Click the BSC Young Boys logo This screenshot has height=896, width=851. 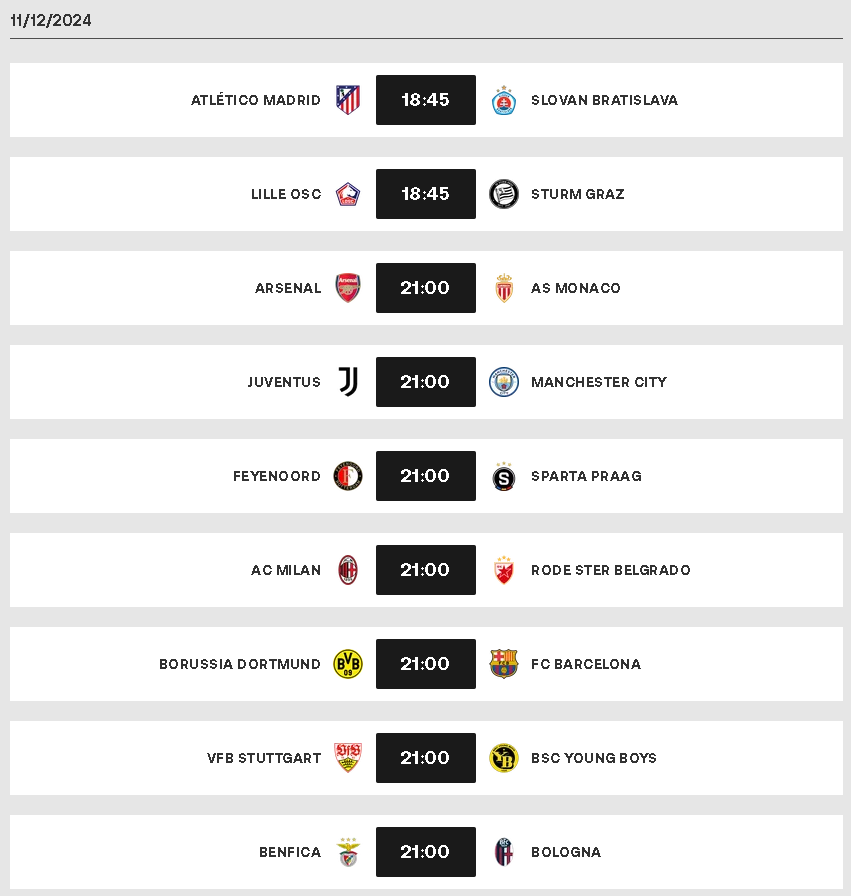coord(504,758)
